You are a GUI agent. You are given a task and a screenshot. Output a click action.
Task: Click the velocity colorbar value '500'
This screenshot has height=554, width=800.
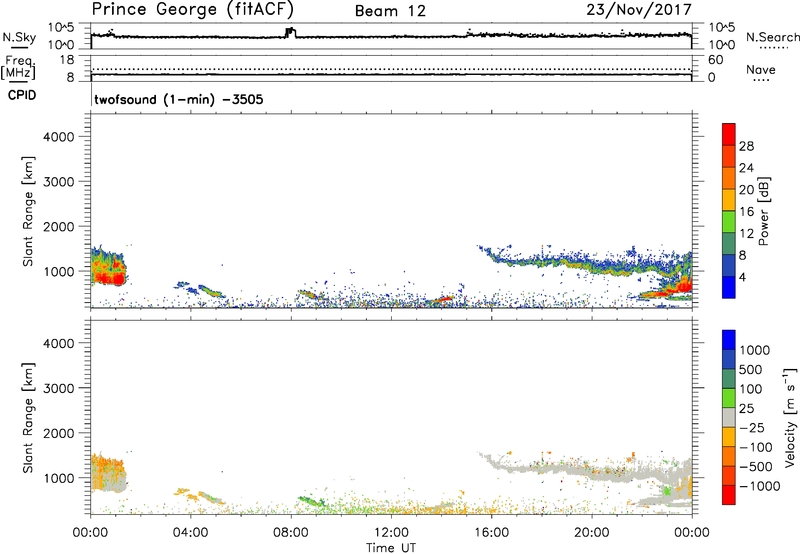pyautogui.click(x=750, y=370)
